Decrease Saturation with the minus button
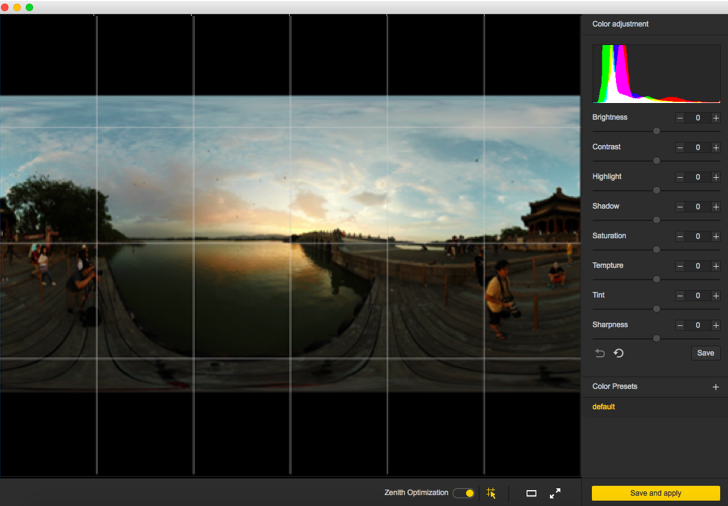The image size is (728, 506). (x=680, y=237)
